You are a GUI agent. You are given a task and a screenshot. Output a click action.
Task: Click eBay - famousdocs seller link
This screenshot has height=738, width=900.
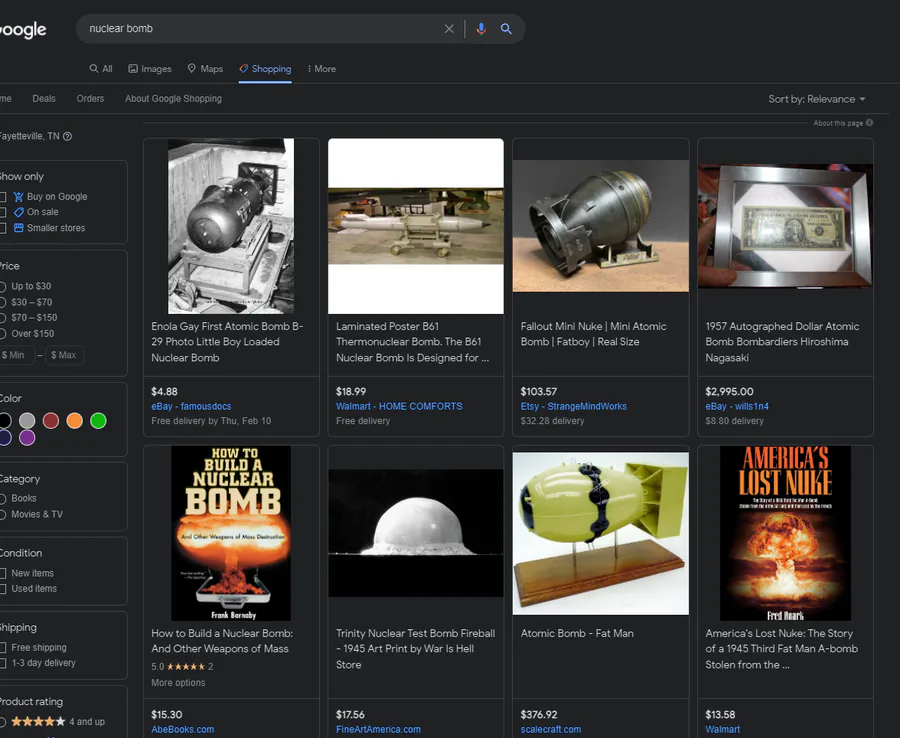tap(191, 406)
